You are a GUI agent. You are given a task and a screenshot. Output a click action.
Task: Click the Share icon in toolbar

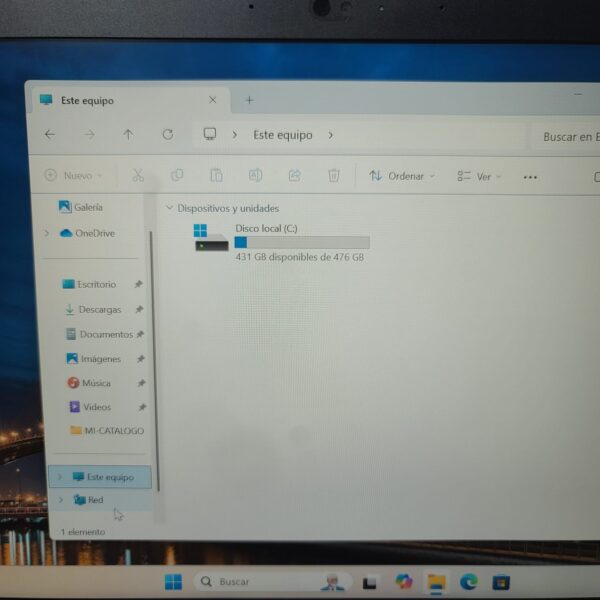(x=295, y=176)
